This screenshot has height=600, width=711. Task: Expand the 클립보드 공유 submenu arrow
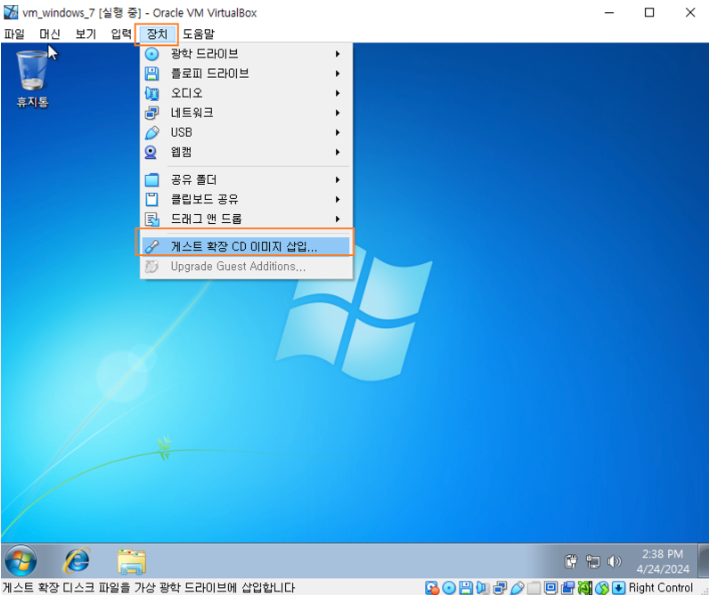tap(337, 200)
